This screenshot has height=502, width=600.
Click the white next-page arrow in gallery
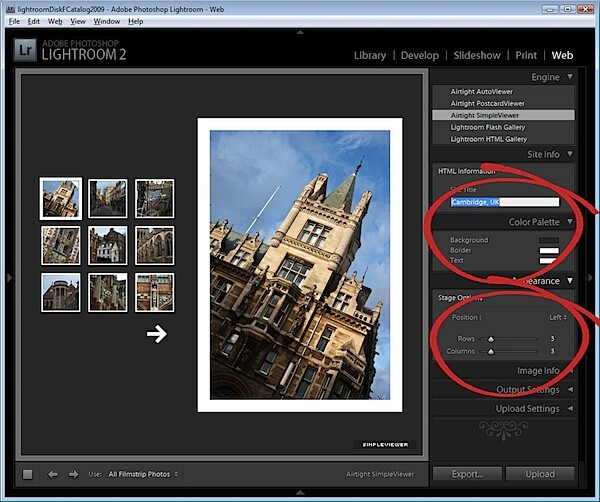(157, 334)
